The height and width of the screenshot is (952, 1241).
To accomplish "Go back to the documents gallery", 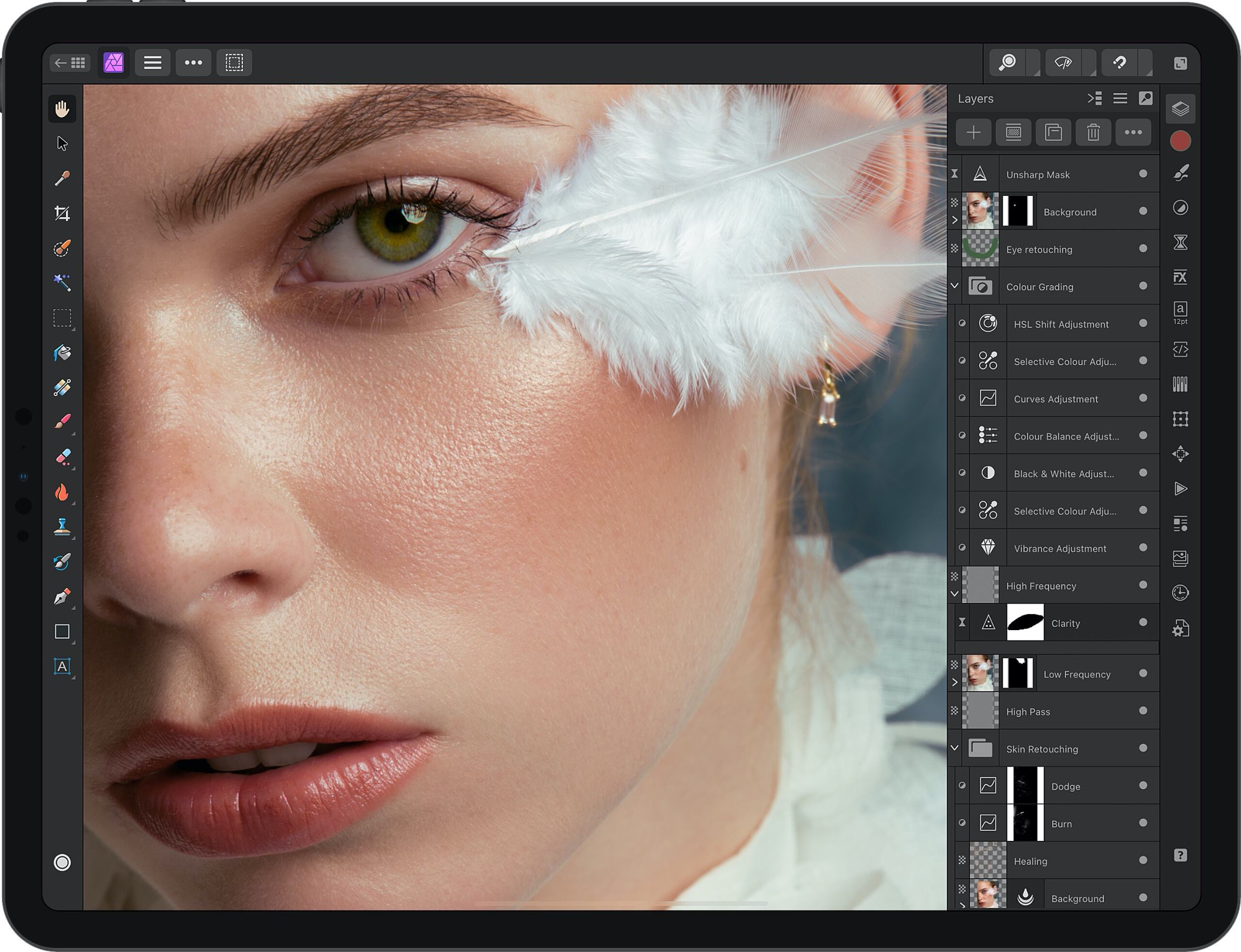I will point(70,63).
